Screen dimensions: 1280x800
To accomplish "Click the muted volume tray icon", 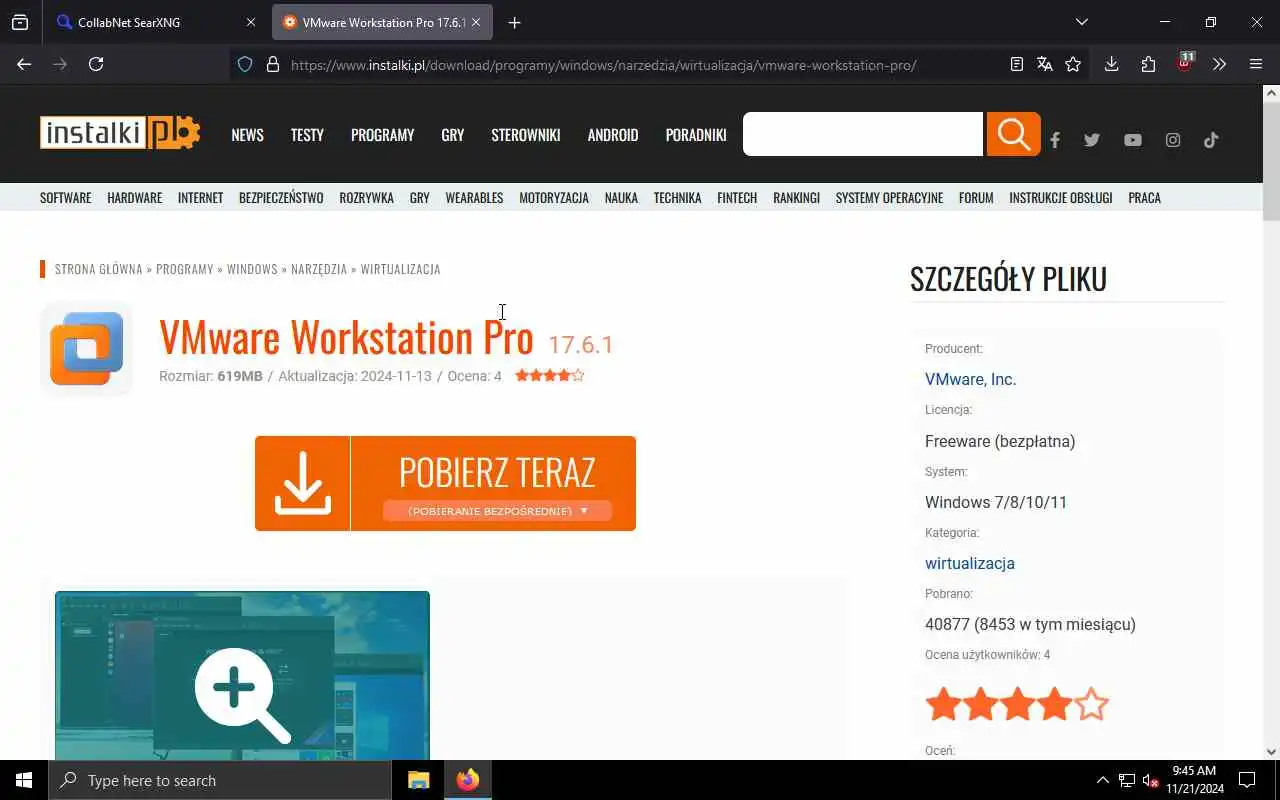I will [1150, 781].
